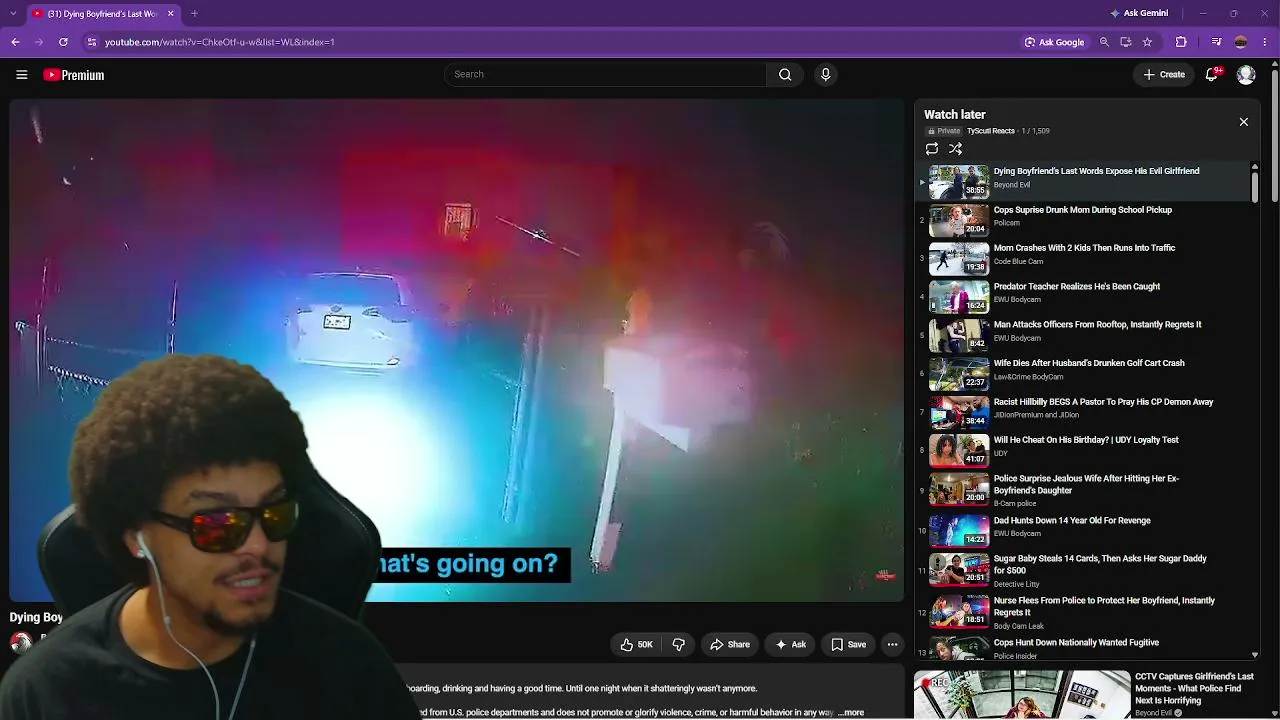Click the Racist Hillbilly BEGS A Pastor thumbnail
Image resolution: width=1280 pixels, height=720 pixels.
pos(959,413)
